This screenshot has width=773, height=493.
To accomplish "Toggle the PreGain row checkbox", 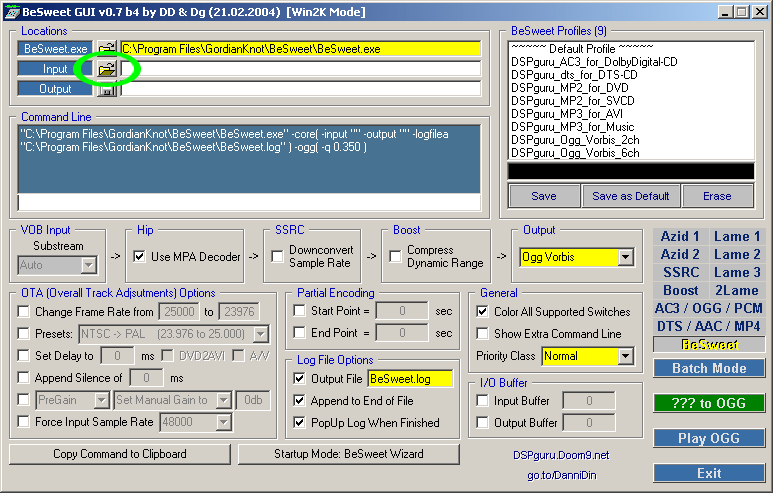I will [23, 399].
